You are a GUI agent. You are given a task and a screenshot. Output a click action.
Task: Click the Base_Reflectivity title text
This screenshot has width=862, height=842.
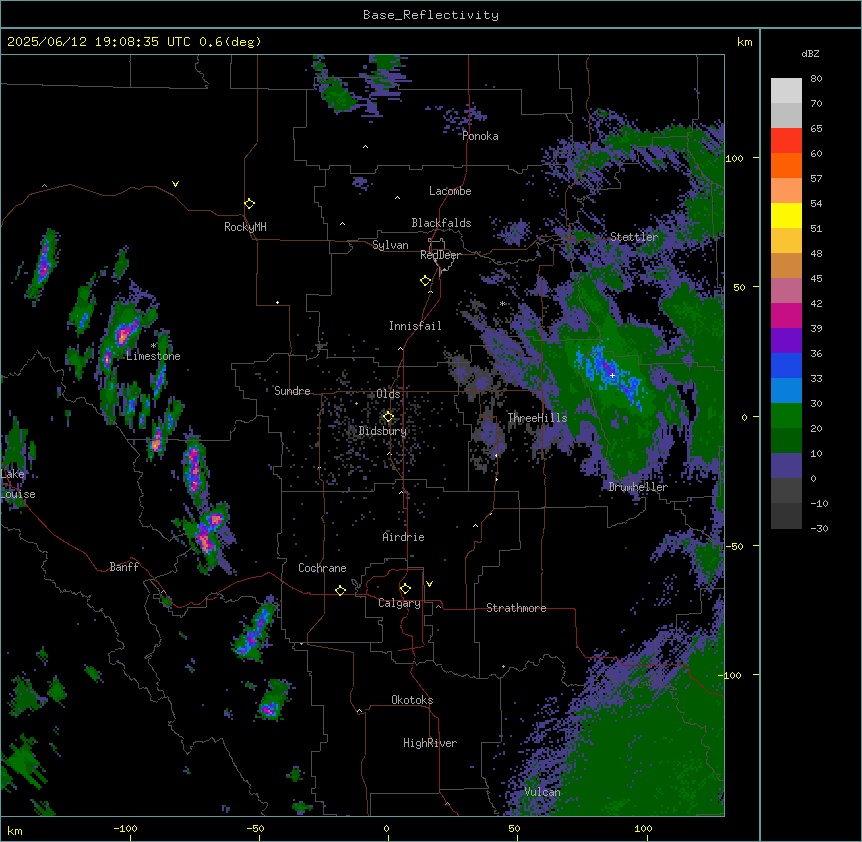431,15
